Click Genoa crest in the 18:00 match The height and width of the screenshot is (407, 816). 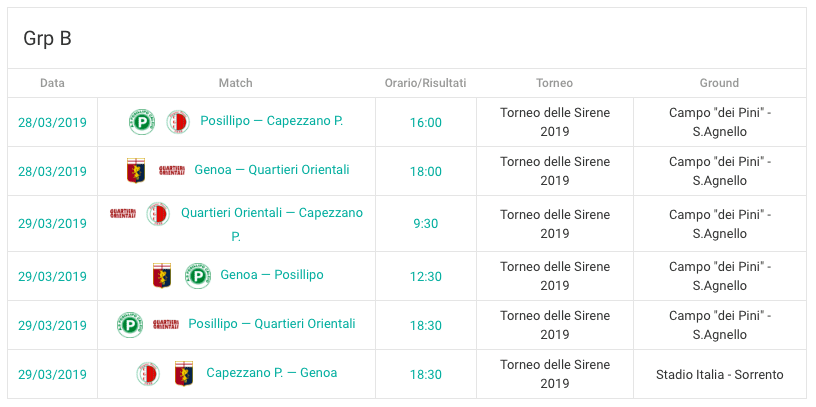(x=135, y=171)
